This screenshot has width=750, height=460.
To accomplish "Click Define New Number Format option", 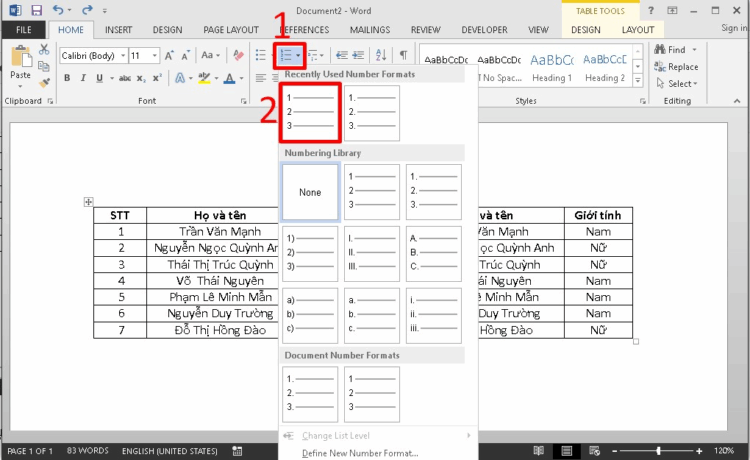I will (360, 453).
